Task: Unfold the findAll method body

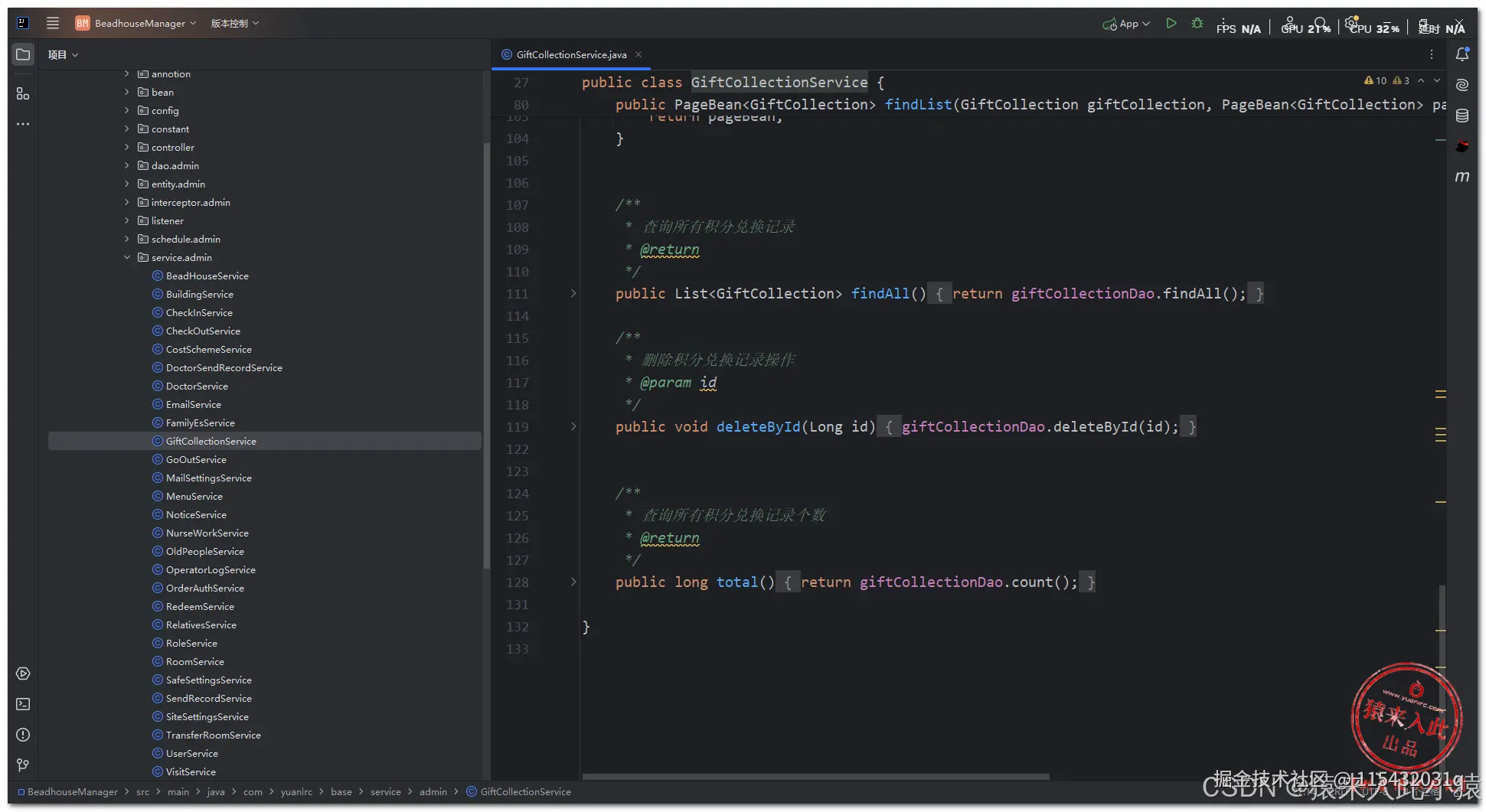Action: click(x=573, y=293)
